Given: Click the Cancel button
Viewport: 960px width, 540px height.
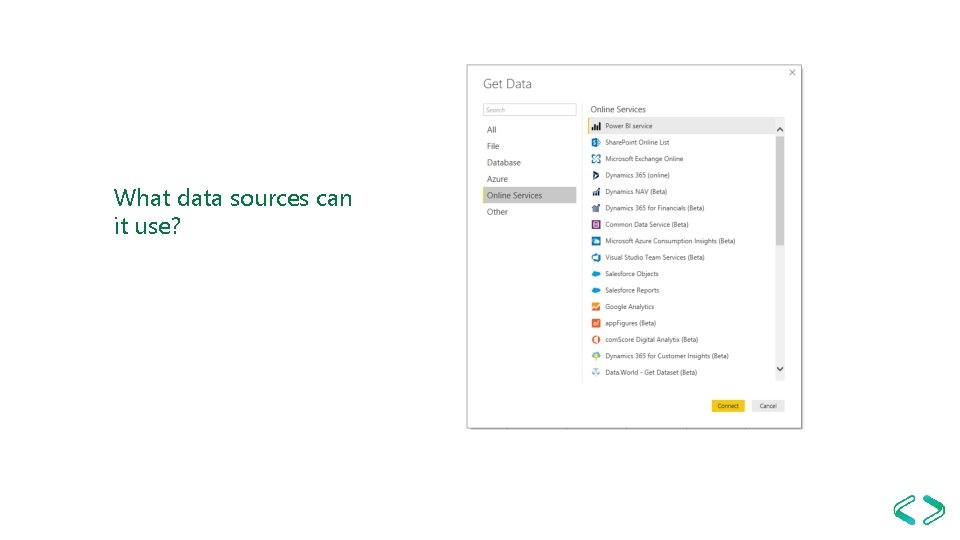Looking at the screenshot, I should pyautogui.click(x=768, y=406).
